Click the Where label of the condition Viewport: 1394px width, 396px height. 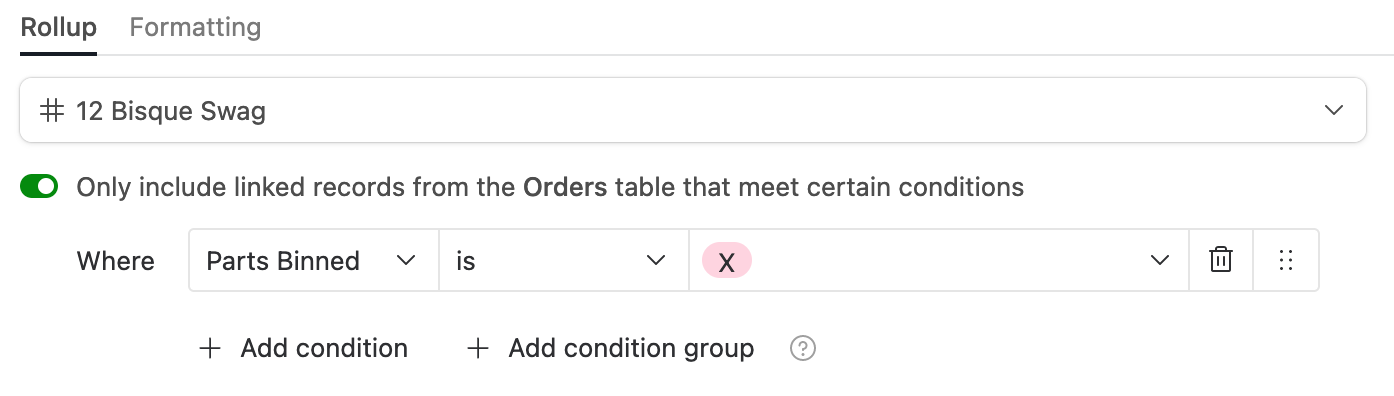pyautogui.click(x=116, y=261)
